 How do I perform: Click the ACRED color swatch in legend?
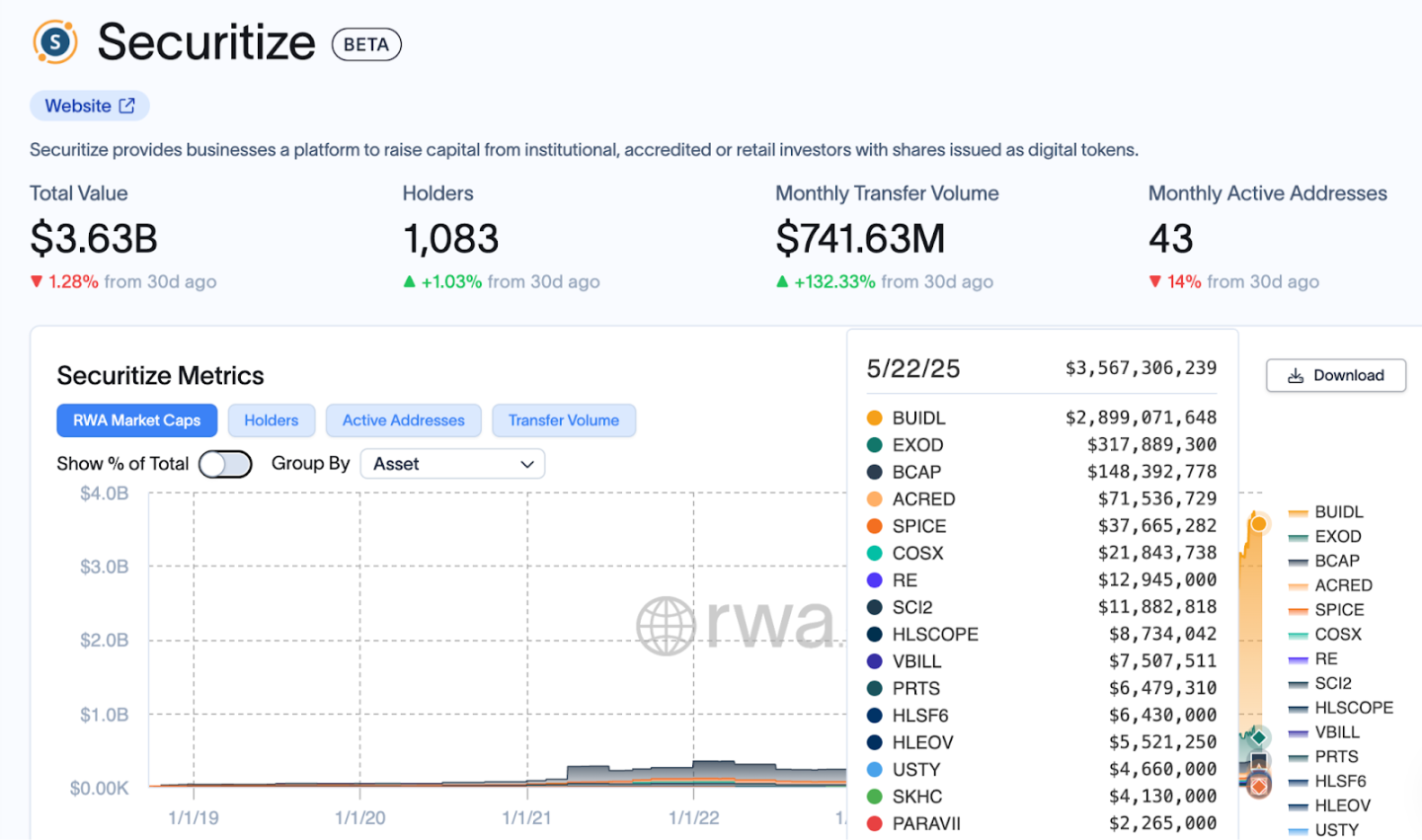[x=1298, y=586]
